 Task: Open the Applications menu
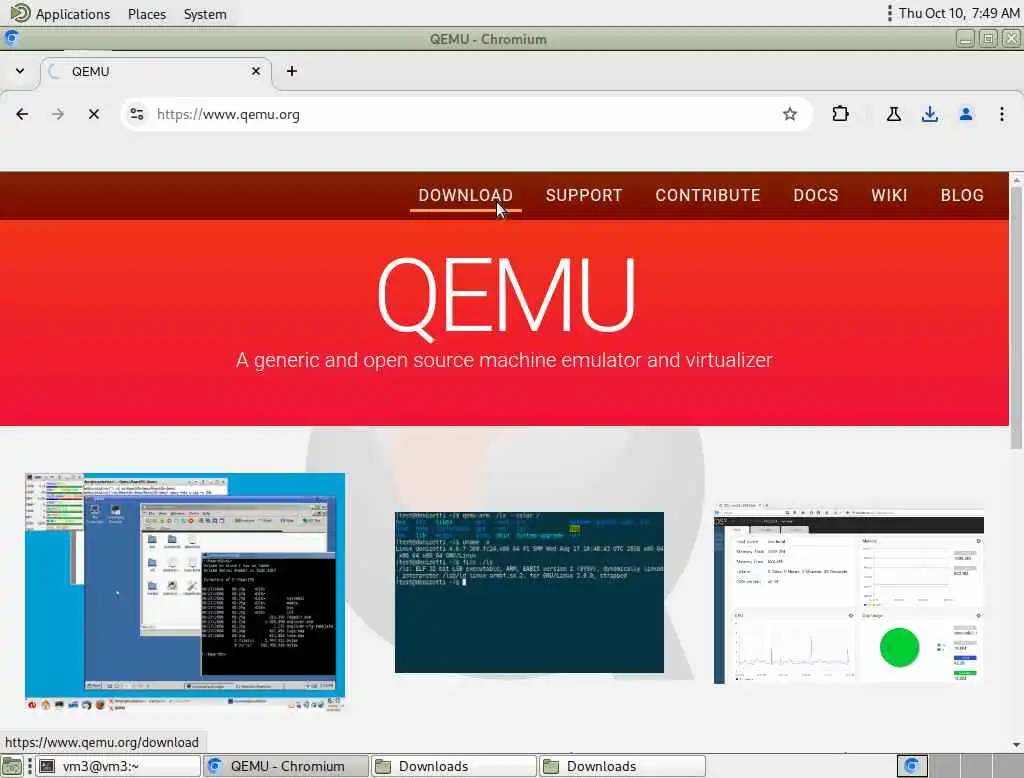(73, 14)
